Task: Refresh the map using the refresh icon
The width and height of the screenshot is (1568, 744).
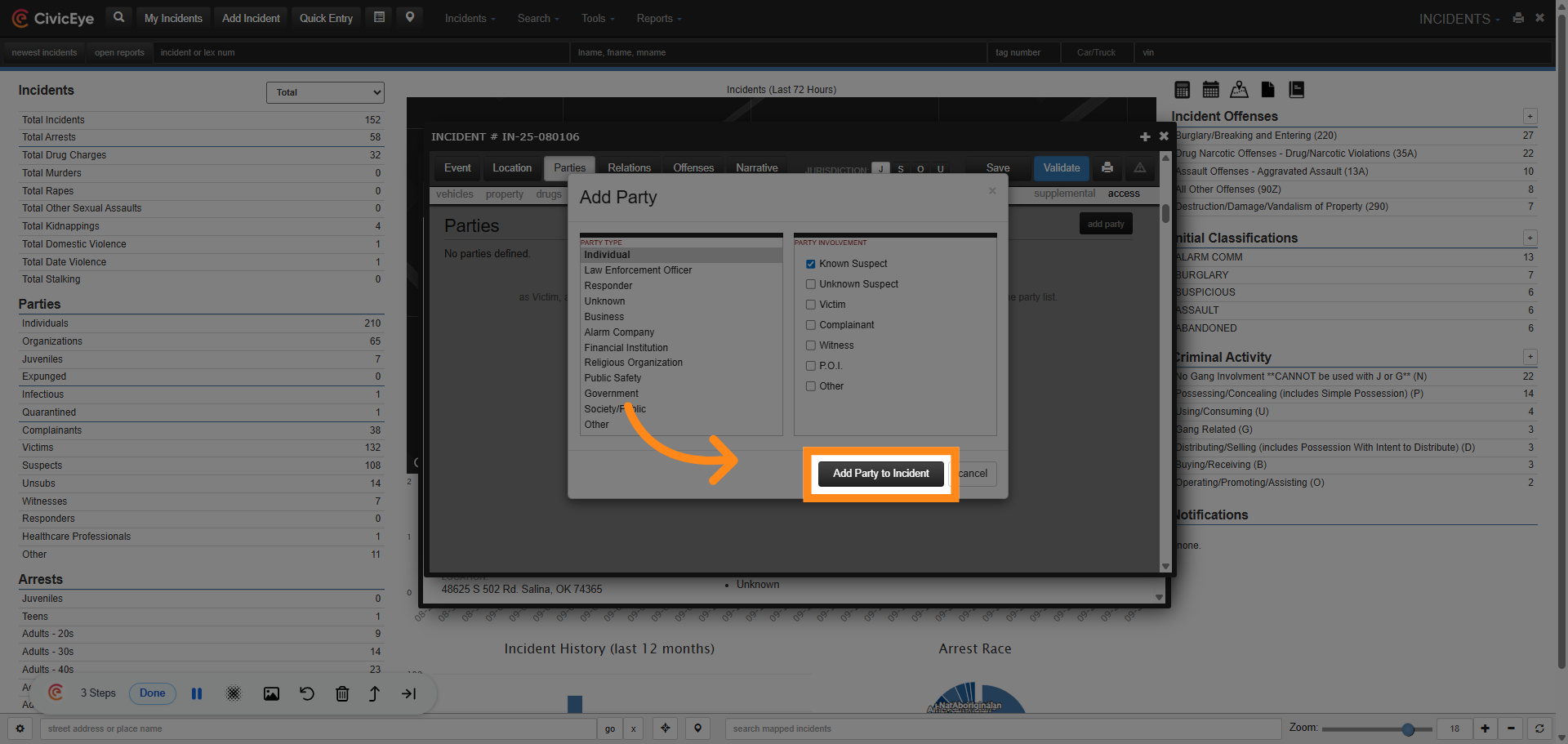Action: pyautogui.click(x=1539, y=728)
